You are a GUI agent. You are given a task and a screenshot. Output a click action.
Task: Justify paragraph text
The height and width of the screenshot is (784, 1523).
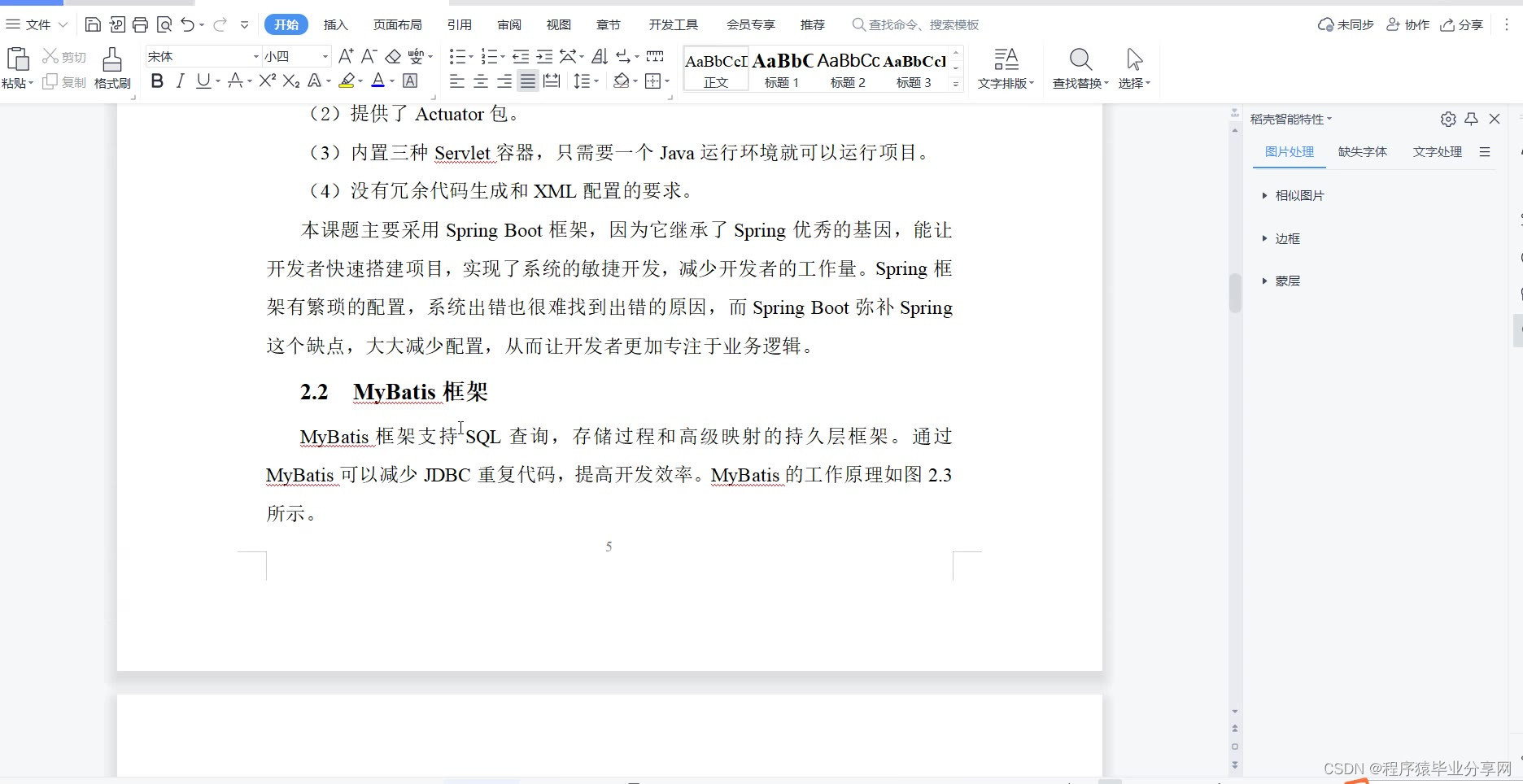pos(528,81)
